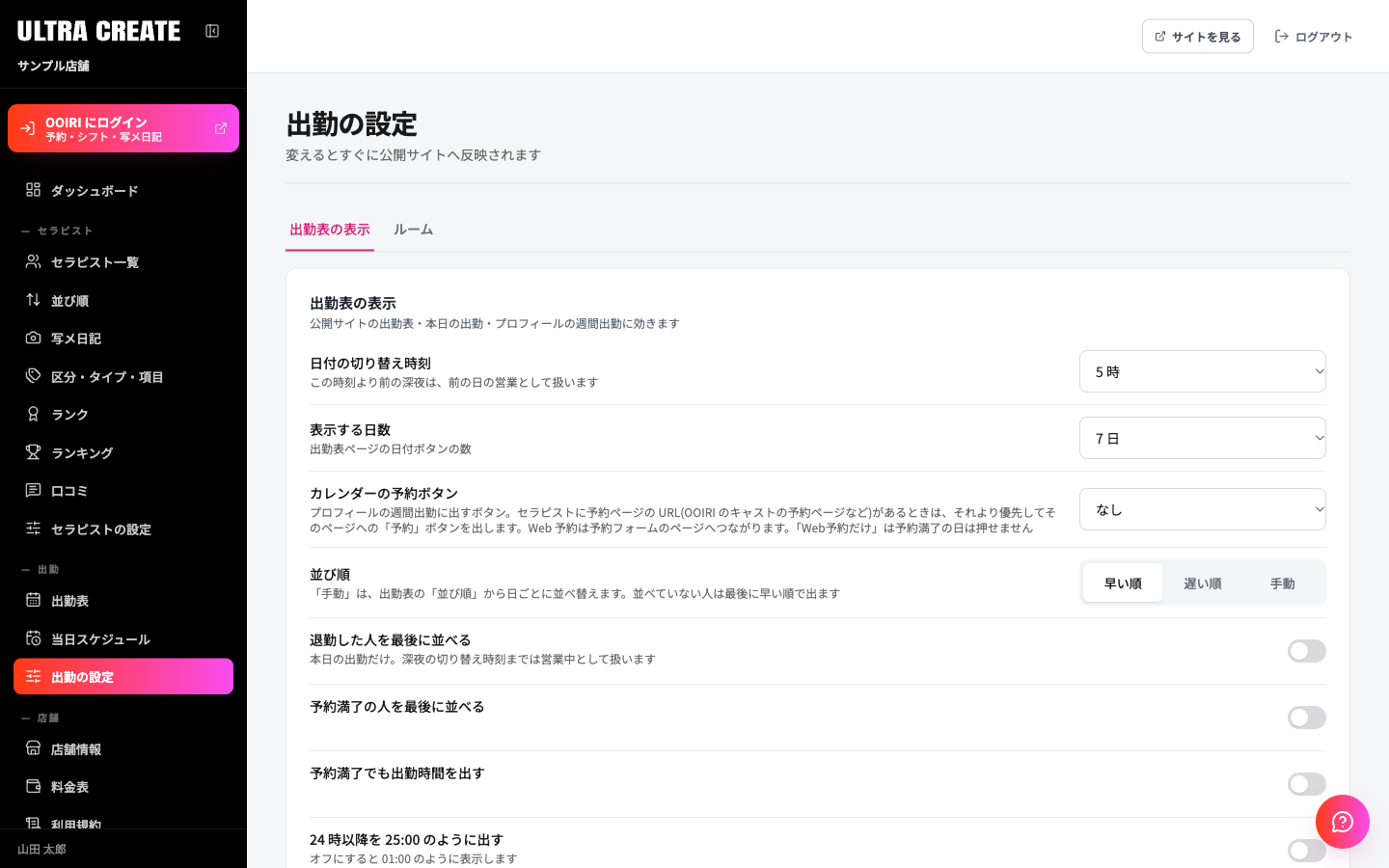This screenshot has width=1389, height=868.
Task: Click the ULTRA CREATE logo
Action: pyautogui.click(x=98, y=31)
